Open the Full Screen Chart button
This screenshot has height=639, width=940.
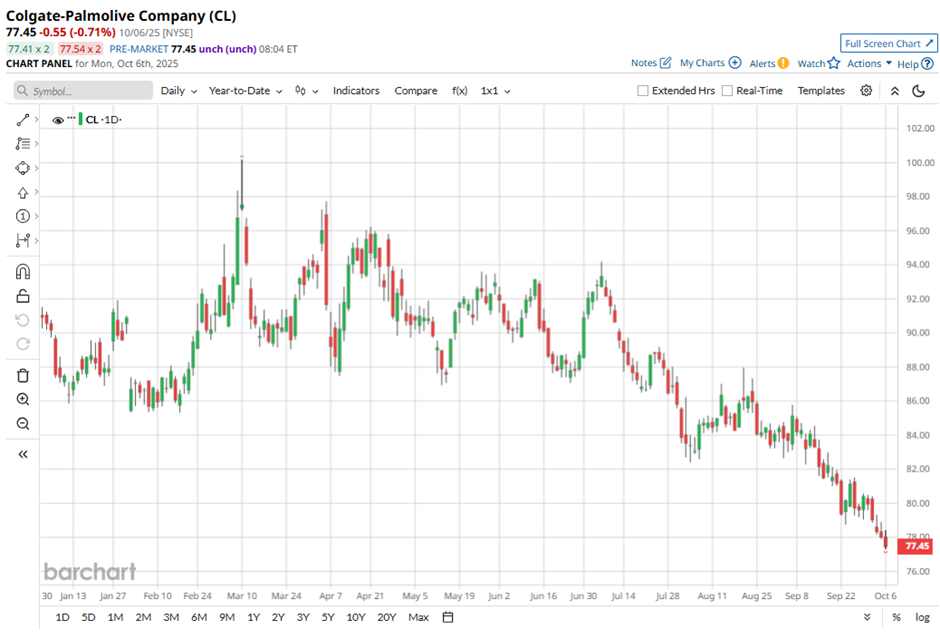pyautogui.click(x=889, y=44)
